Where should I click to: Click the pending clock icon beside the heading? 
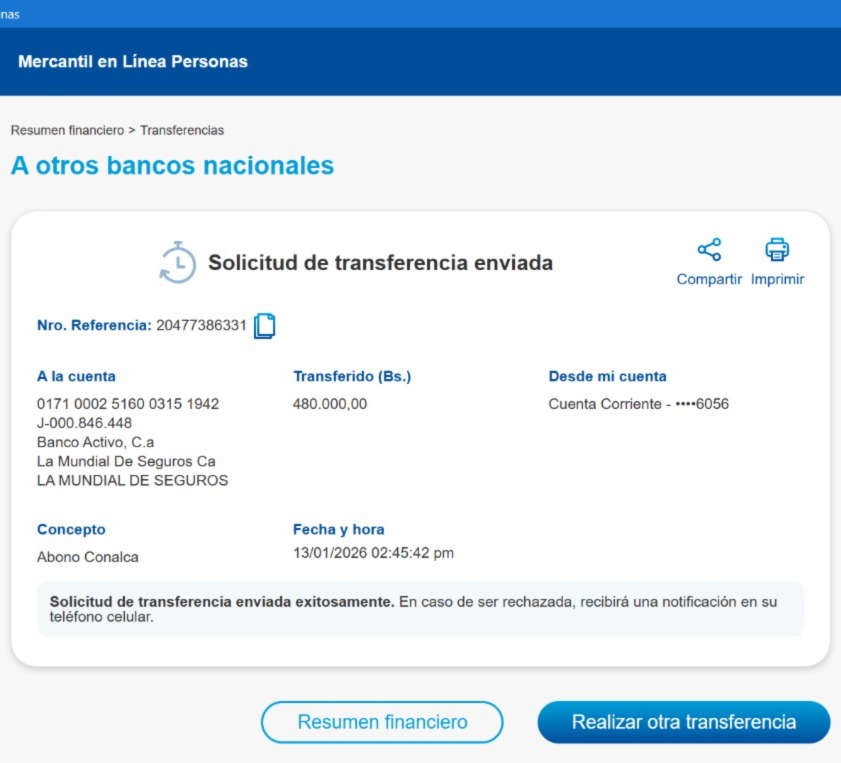pos(178,262)
